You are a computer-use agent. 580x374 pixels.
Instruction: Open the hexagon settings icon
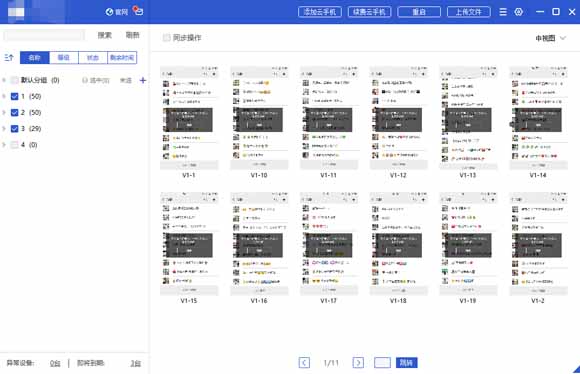click(x=519, y=12)
